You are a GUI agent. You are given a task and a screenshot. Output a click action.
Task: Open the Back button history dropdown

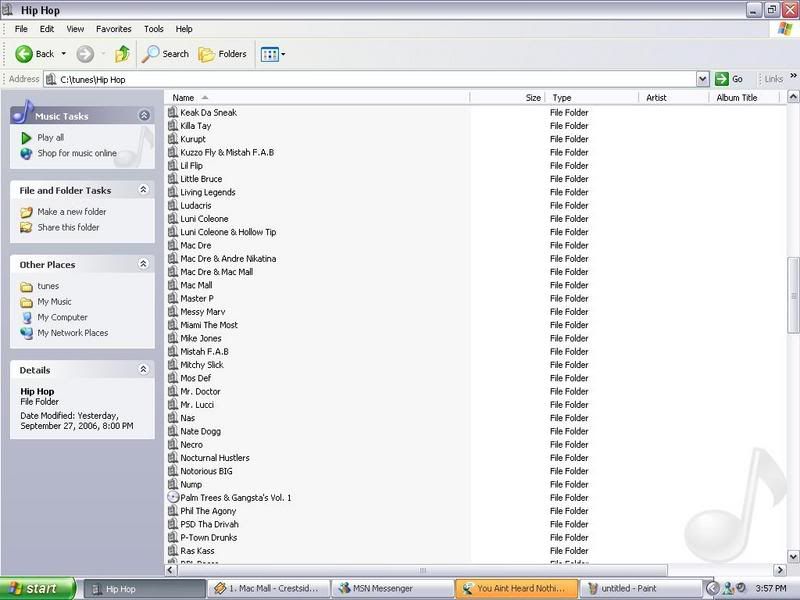64,54
